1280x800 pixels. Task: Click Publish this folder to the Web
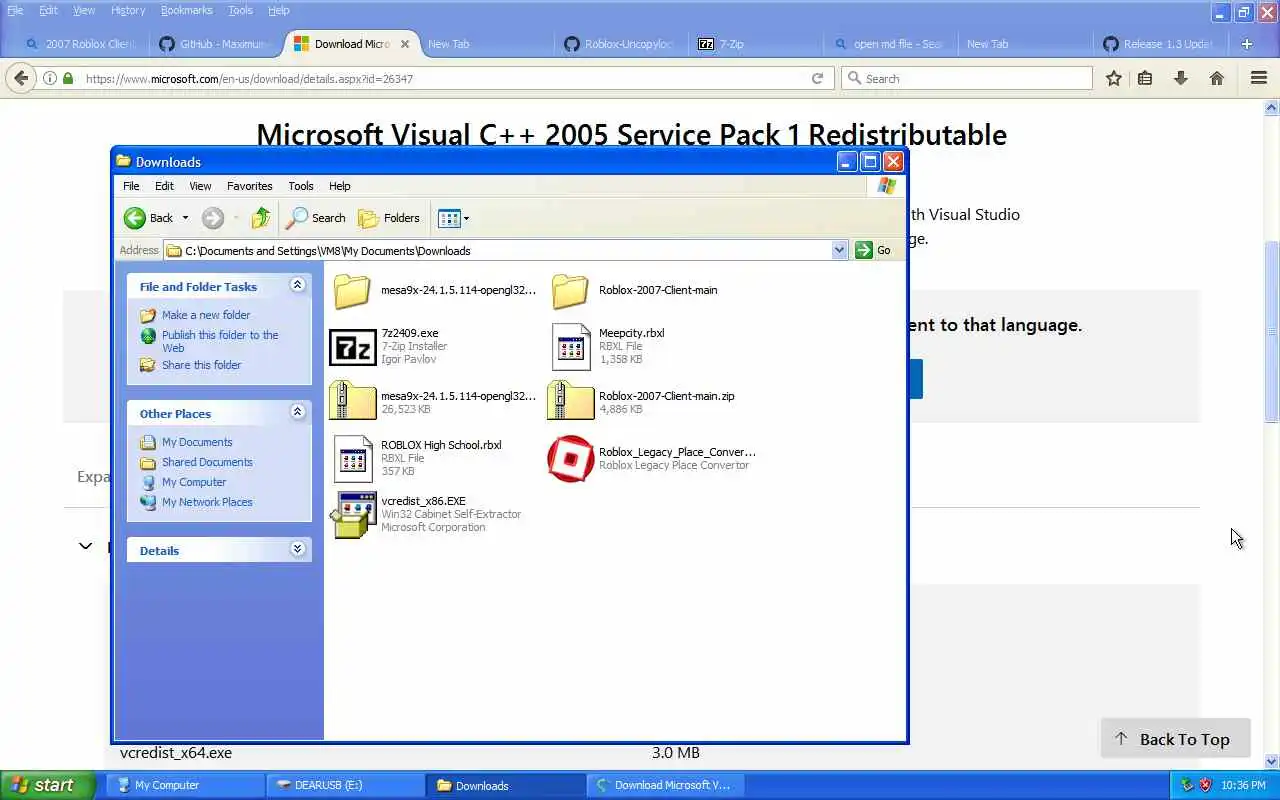(220, 341)
